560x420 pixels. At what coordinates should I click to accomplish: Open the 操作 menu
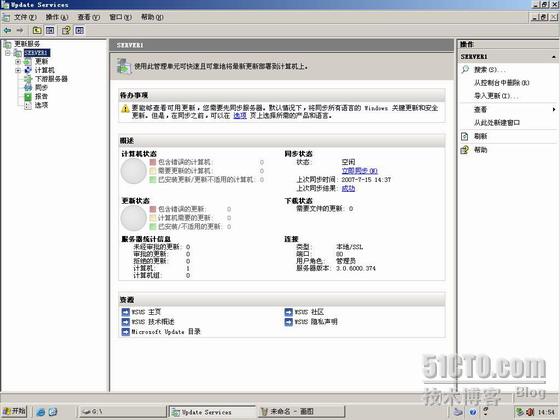(x=57, y=17)
